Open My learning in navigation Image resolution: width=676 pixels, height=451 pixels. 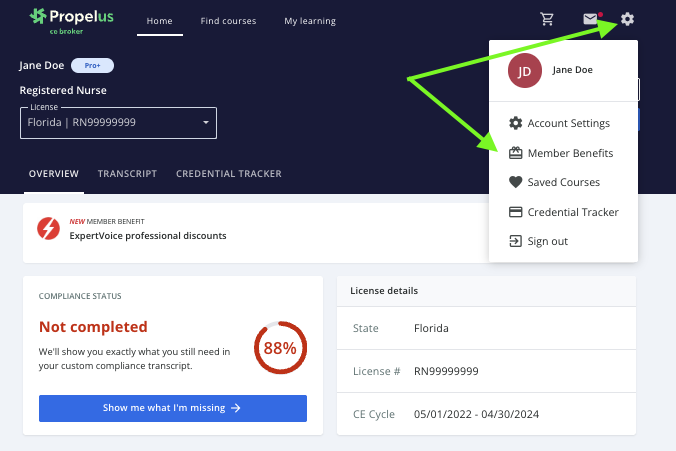[x=309, y=21]
